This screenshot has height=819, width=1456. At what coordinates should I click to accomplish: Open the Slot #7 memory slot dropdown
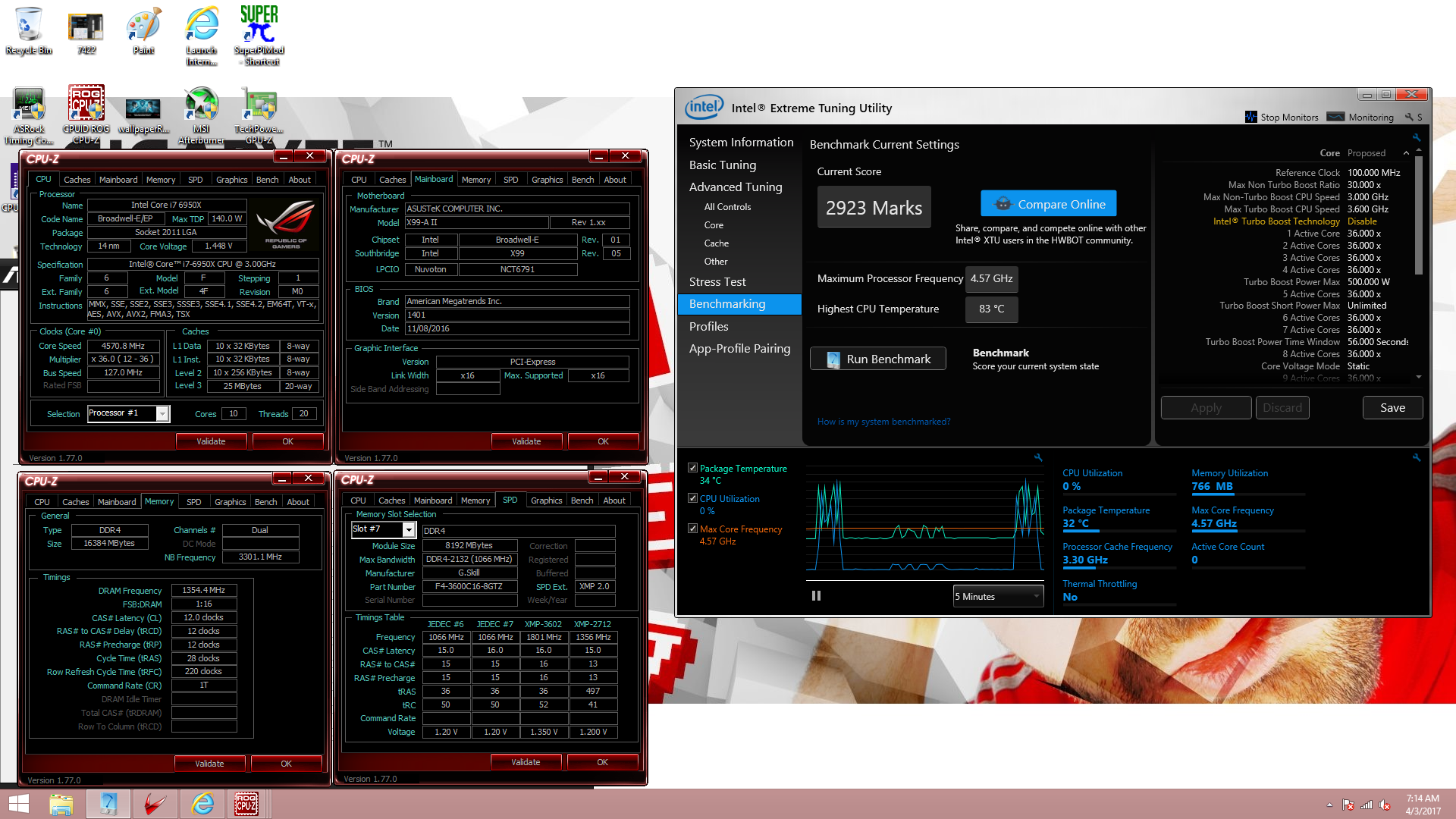pos(409,529)
